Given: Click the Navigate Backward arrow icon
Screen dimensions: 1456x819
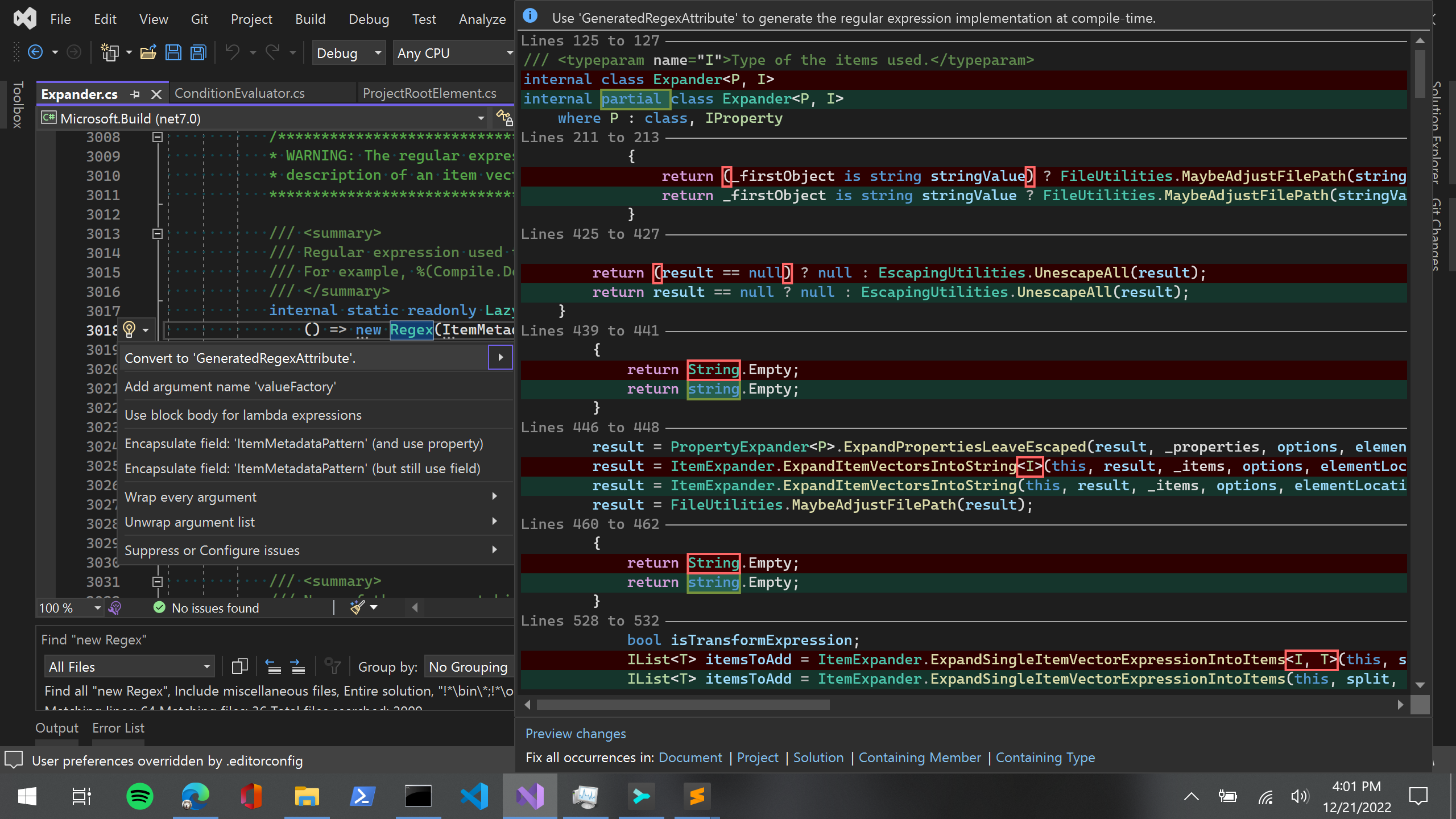Looking at the screenshot, I should click(x=35, y=52).
